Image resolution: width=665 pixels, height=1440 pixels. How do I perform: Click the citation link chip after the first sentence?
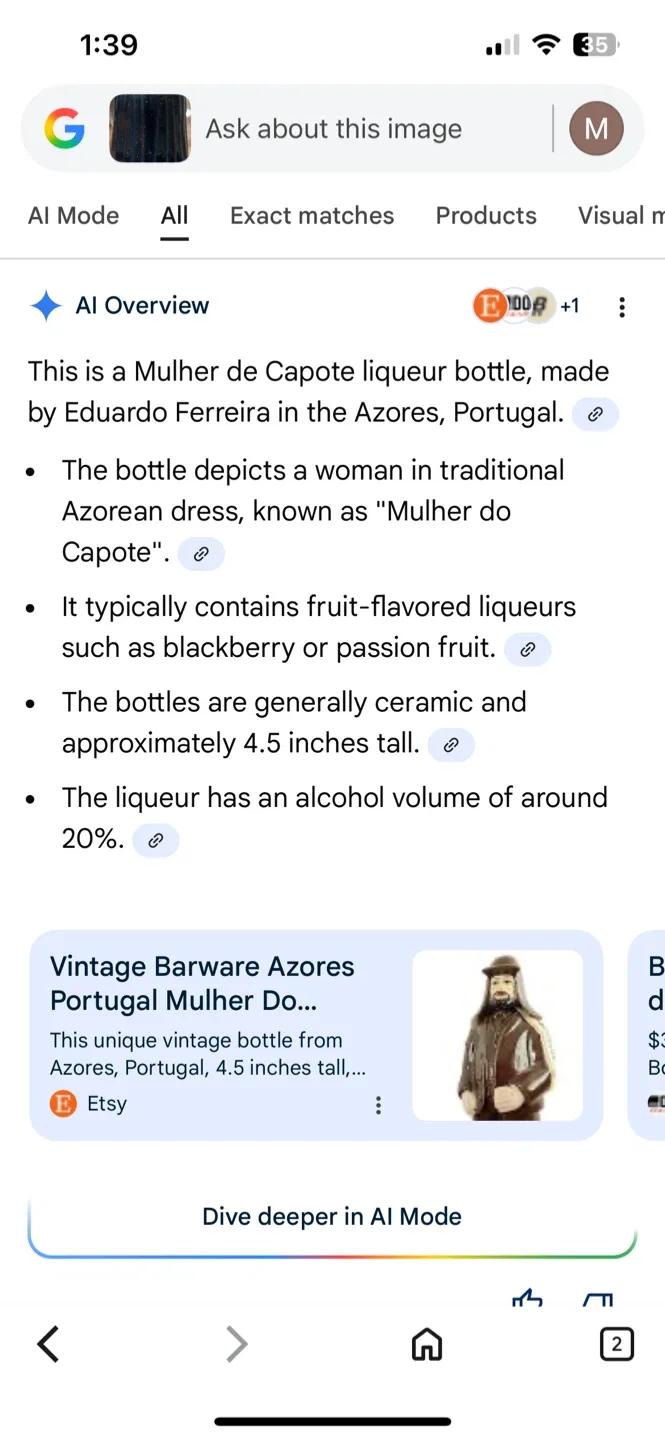[595, 413]
